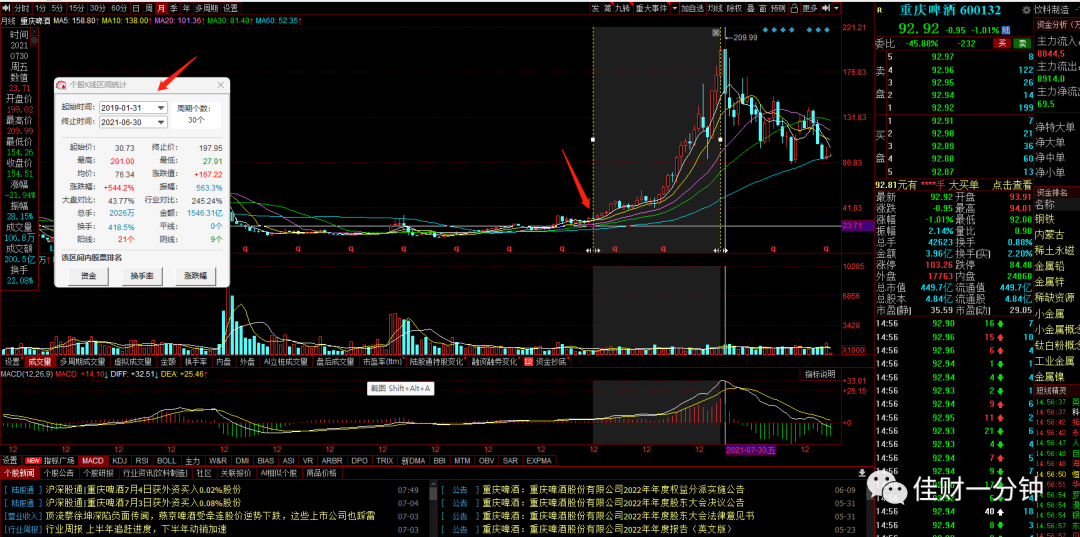Image resolution: width=1080 pixels, height=537 pixels.
Task: Click the download arrow icon in the news panel
Action: point(862,473)
